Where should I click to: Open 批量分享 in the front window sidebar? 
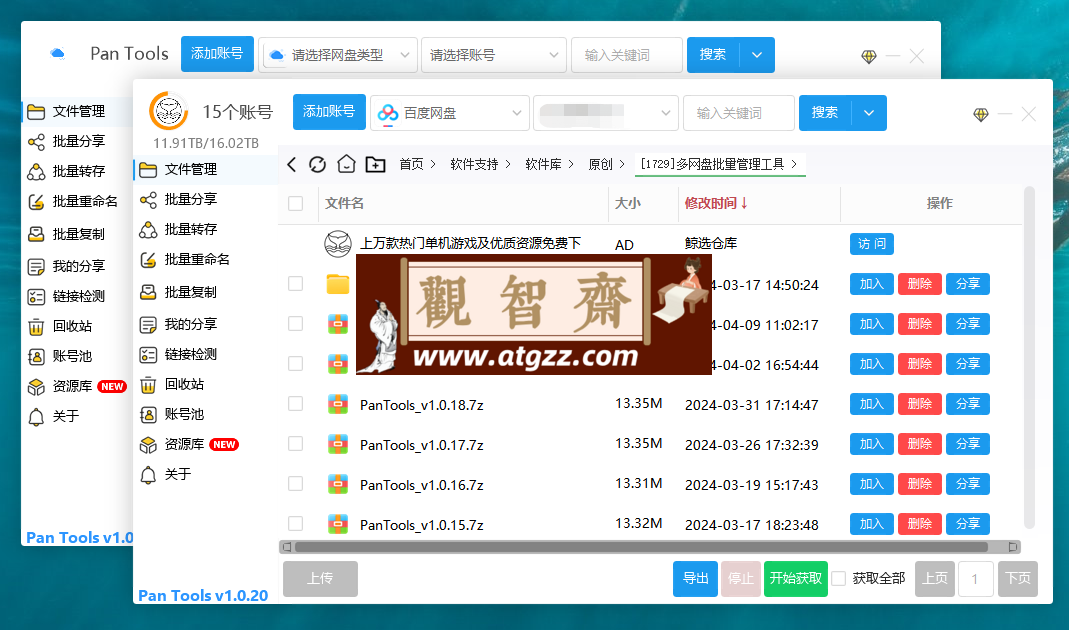pos(190,199)
